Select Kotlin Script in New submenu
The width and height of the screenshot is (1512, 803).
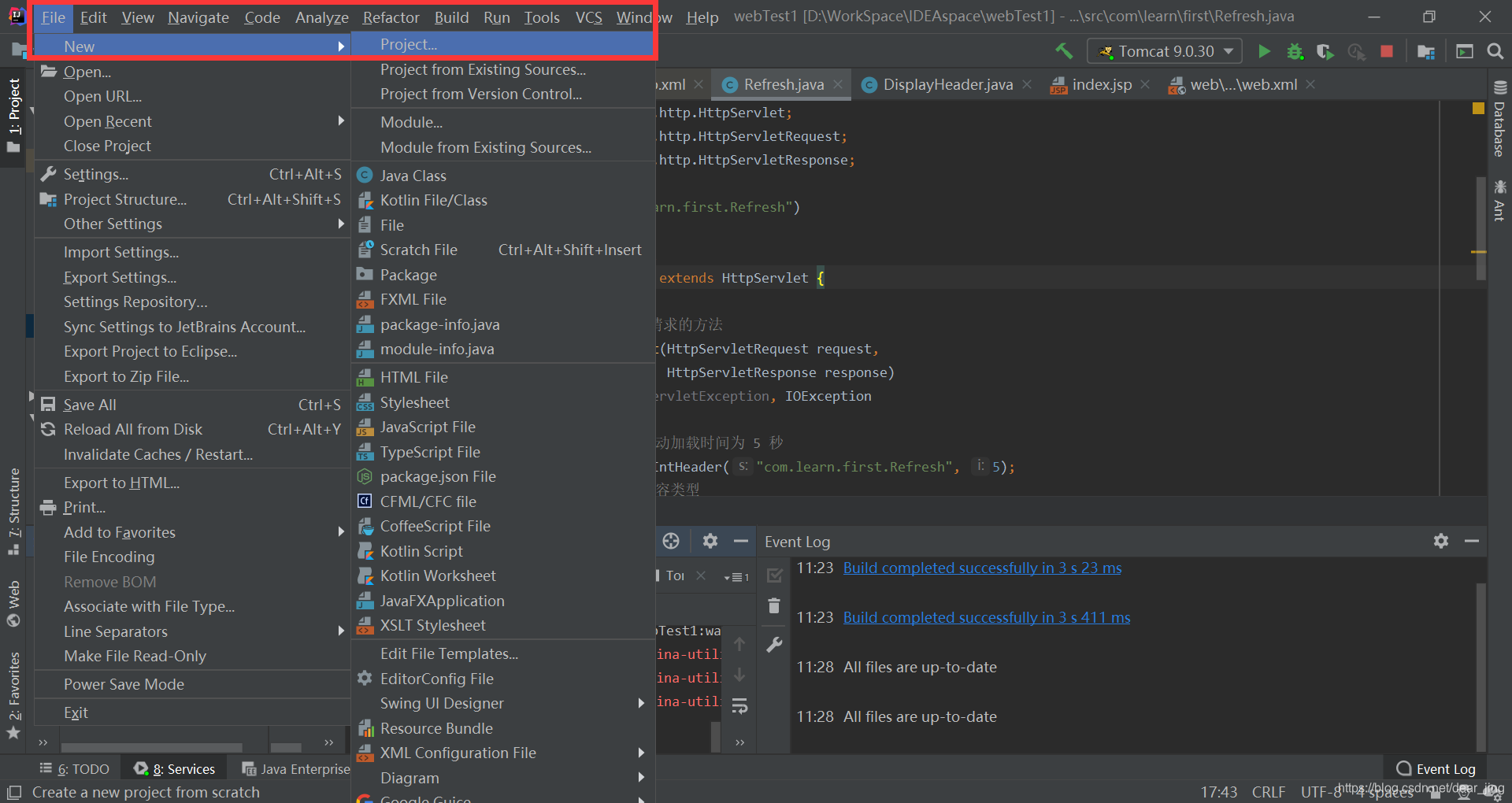coord(503,551)
